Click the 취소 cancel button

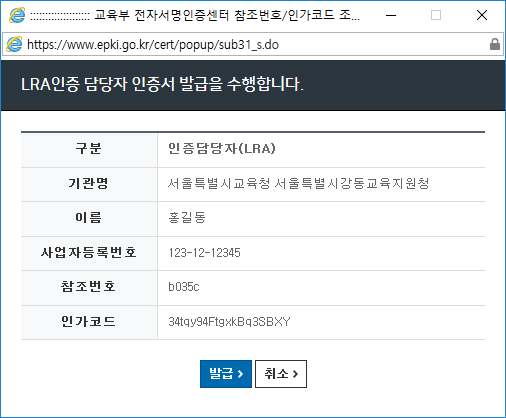coord(281,374)
